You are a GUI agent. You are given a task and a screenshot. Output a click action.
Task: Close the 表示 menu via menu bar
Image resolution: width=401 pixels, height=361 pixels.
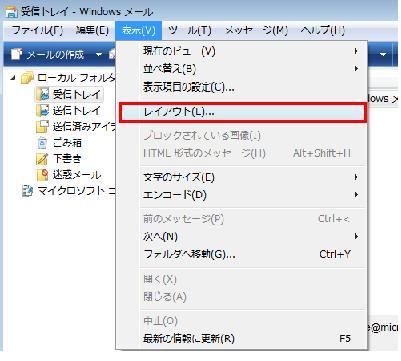pyautogui.click(x=139, y=31)
